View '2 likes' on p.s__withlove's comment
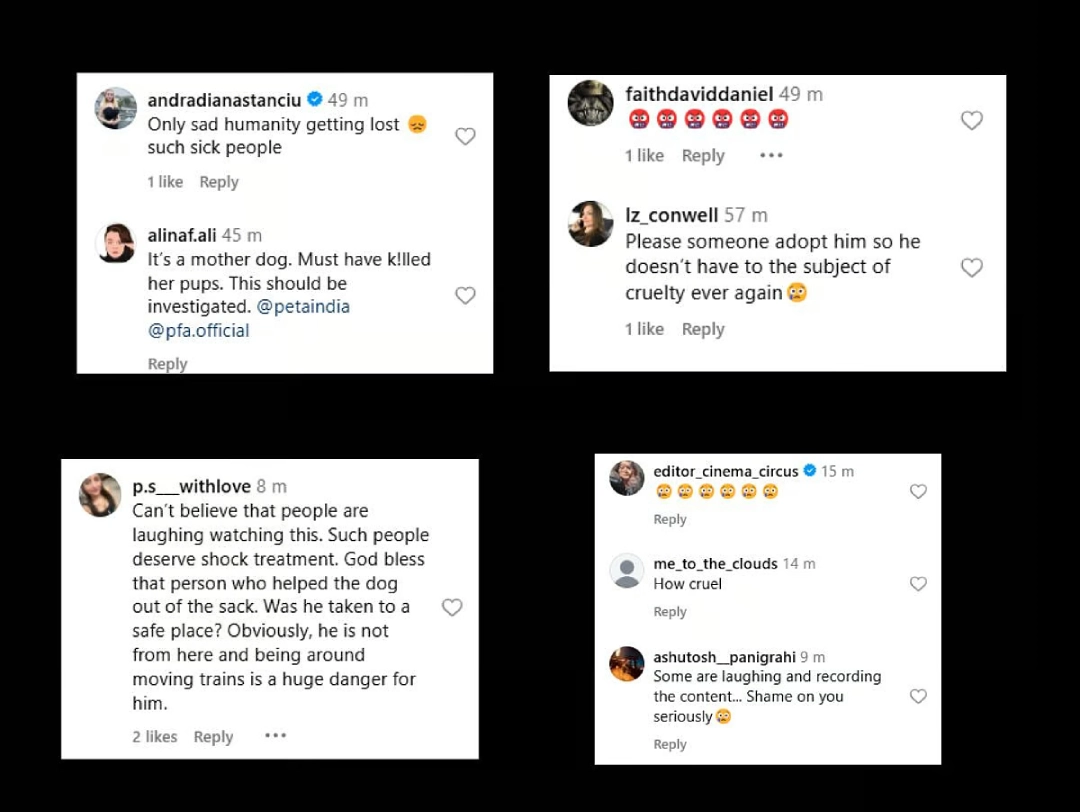 [155, 737]
